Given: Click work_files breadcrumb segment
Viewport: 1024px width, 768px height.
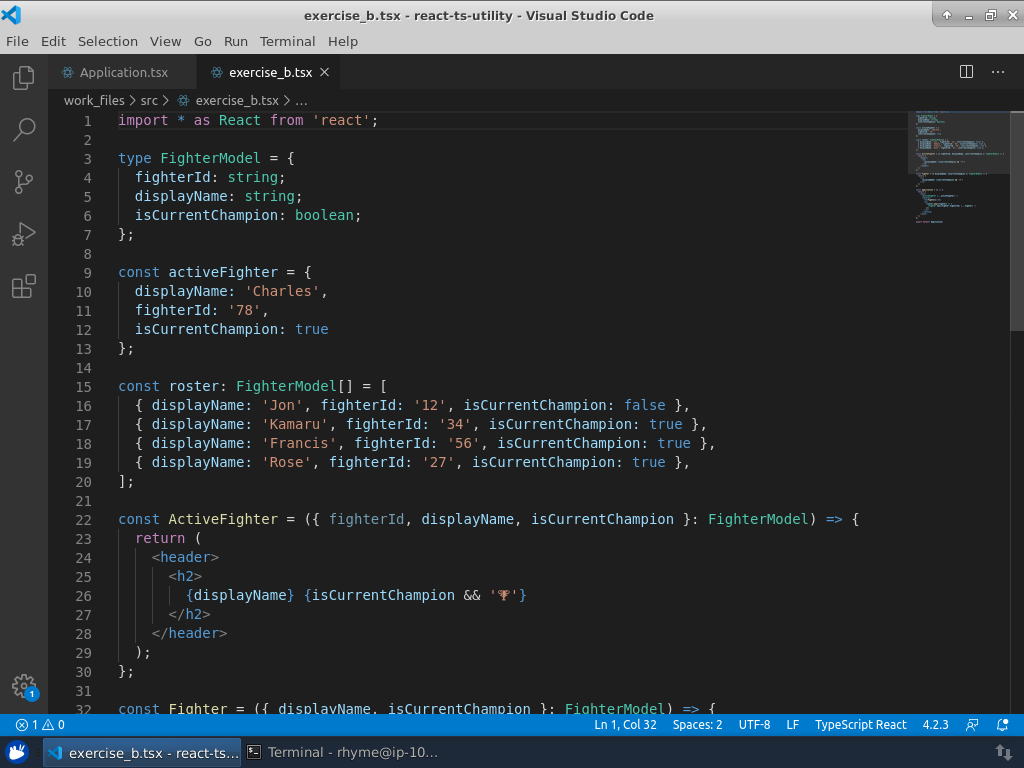Looking at the screenshot, I should [94, 101].
